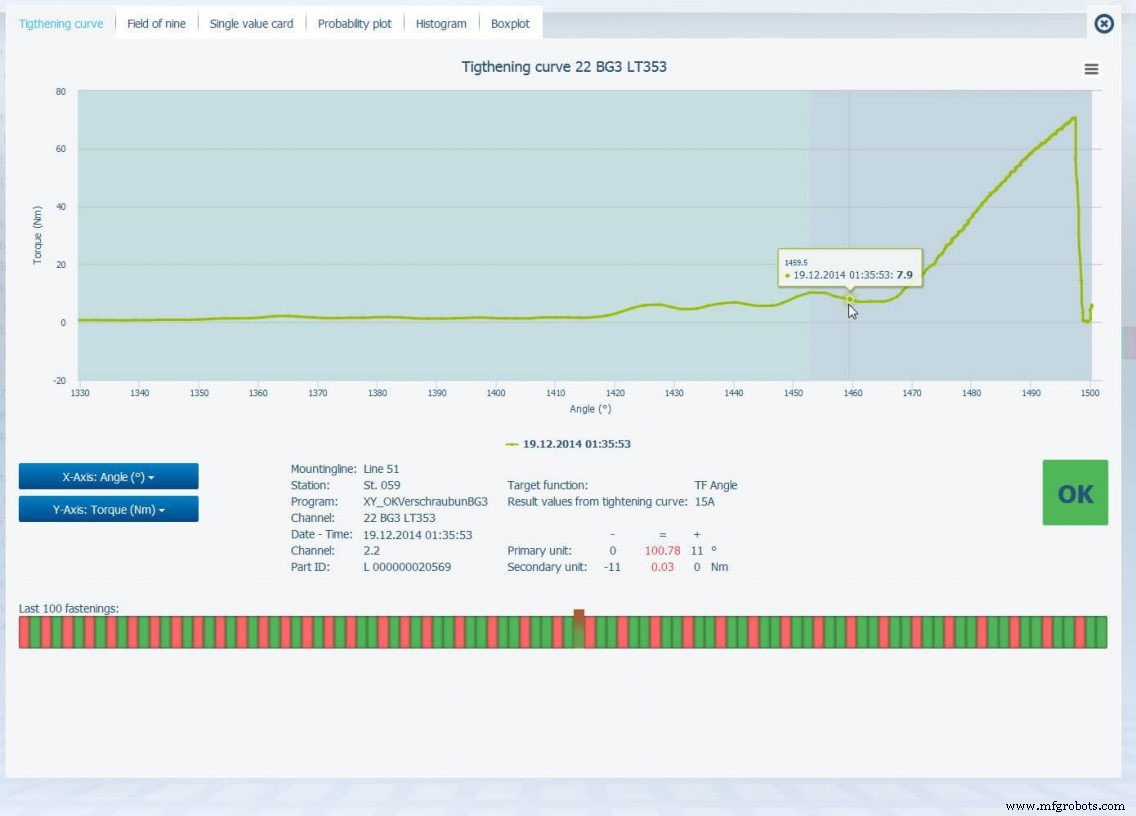Select the active Tightening curve tab
The image size is (1136, 816).
point(60,23)
